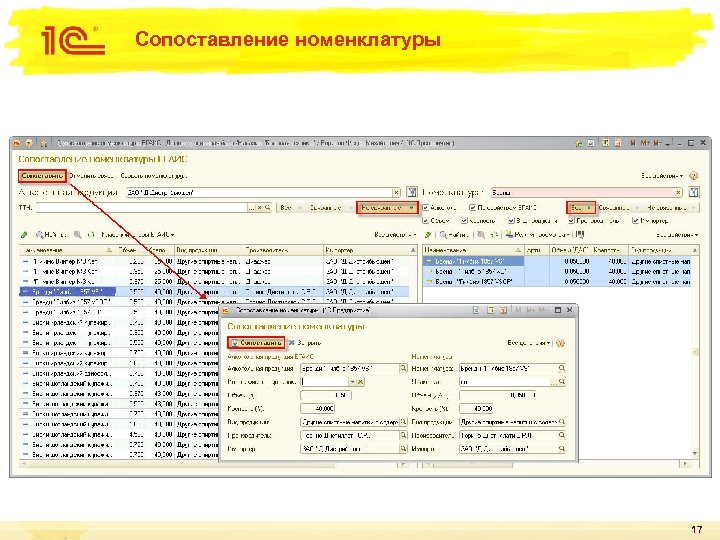
Task: Toggle По свойствам ЕГАИС checkbox
Action: (x=472, y=208)
